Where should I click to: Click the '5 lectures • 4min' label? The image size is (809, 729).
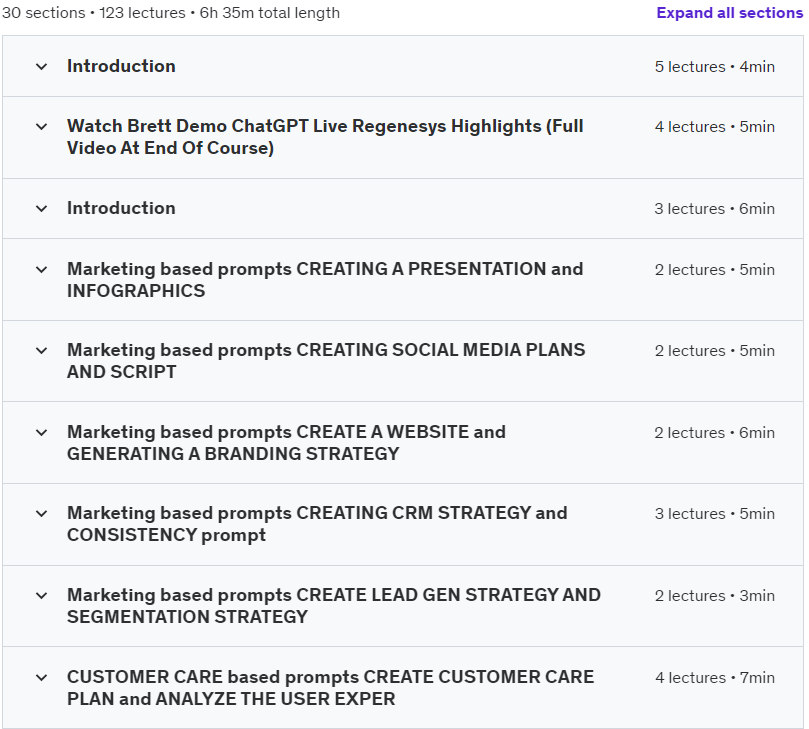point(715,67)
